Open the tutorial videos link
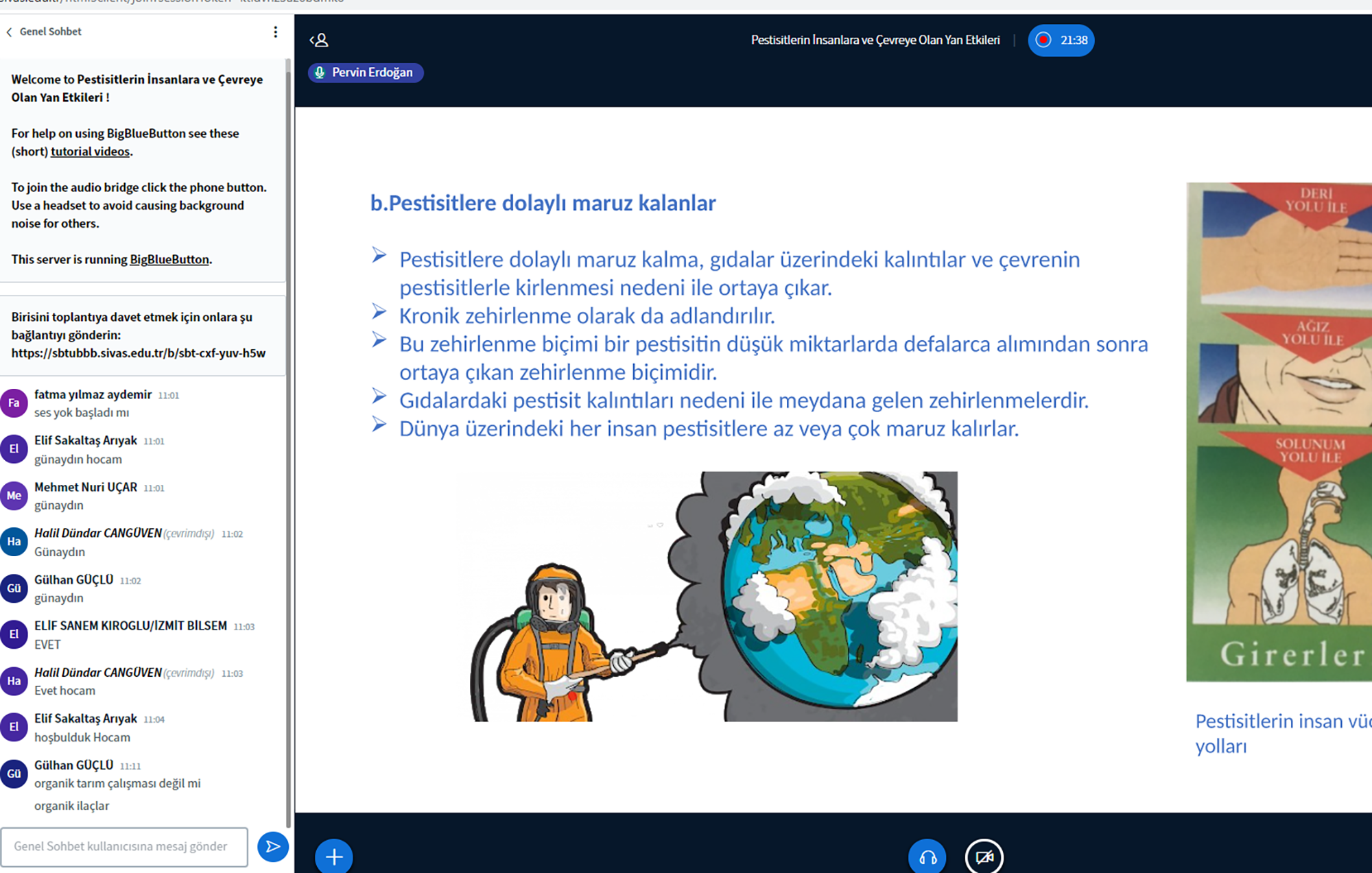Viewport: 1372px width, 873px height. point(90,152)
